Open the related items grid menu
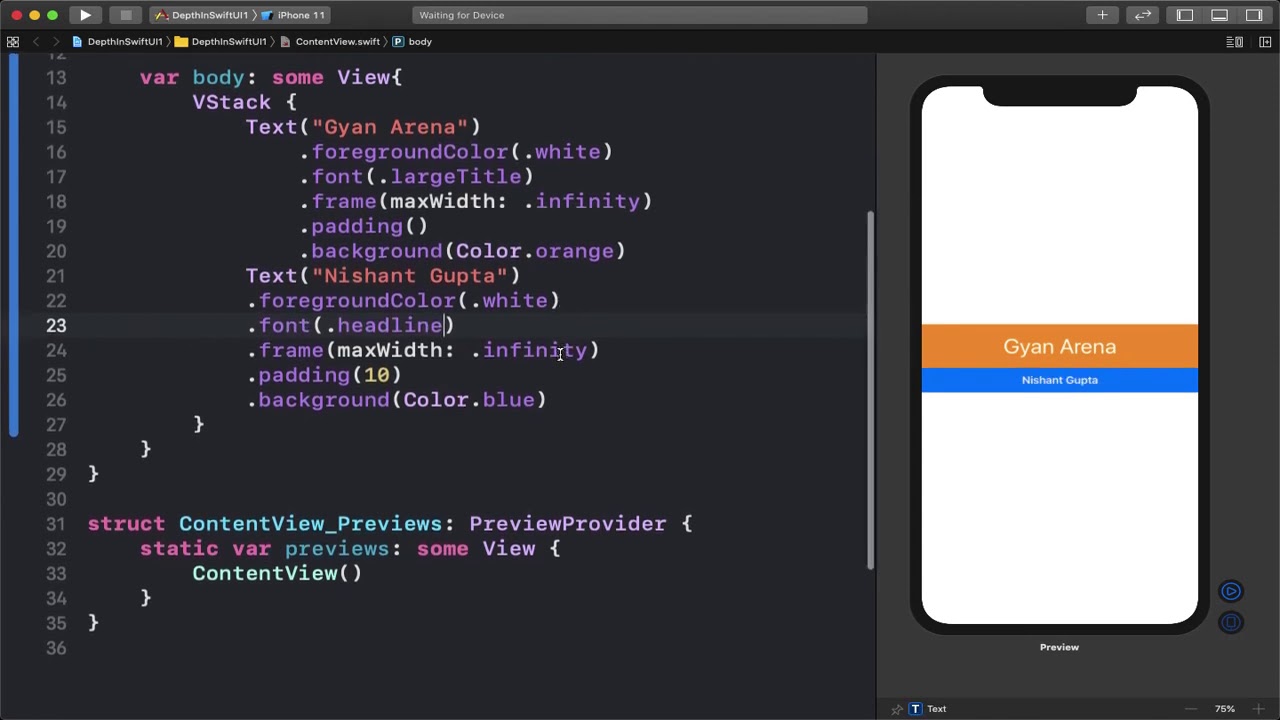This screenshot has width=1280, height=720. tap(12, 42)
